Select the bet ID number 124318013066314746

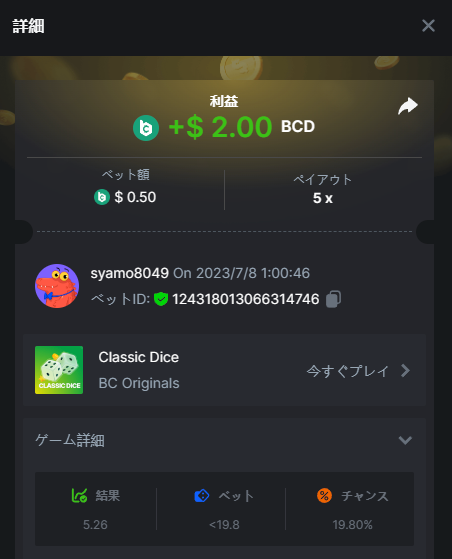click(246, 299)
